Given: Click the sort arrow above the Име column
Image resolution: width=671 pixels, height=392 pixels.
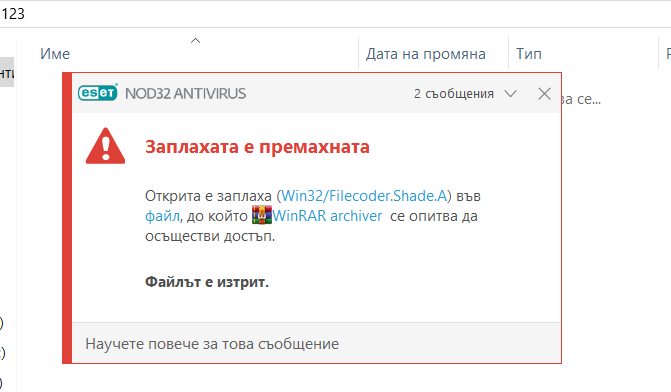Looking at the screenshot, I should 195,41.
